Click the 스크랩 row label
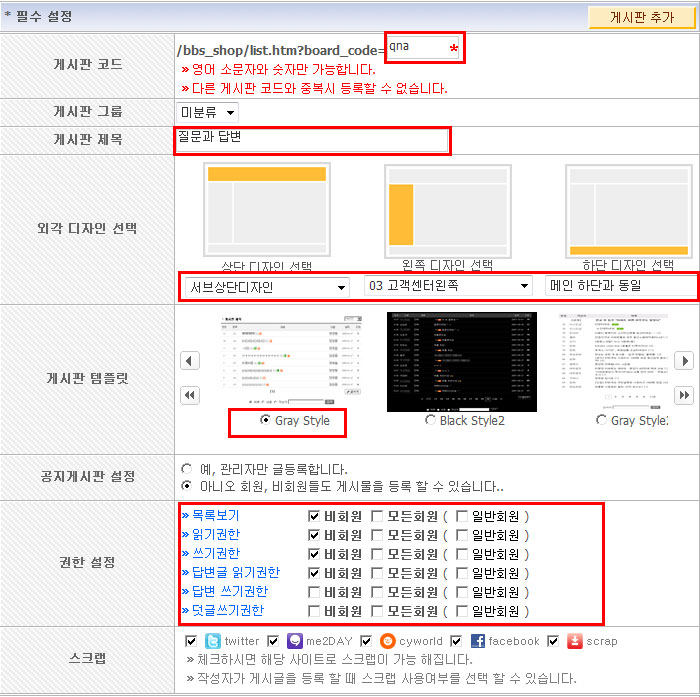Viewport: 700px width, 697px height. tap(88, 658)
